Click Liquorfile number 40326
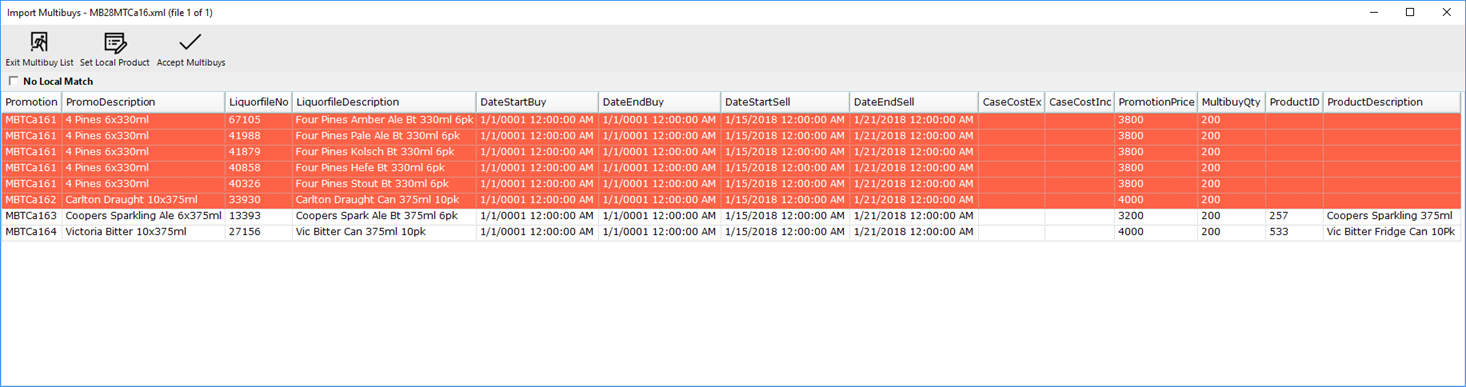 click(x=258, y=184)
